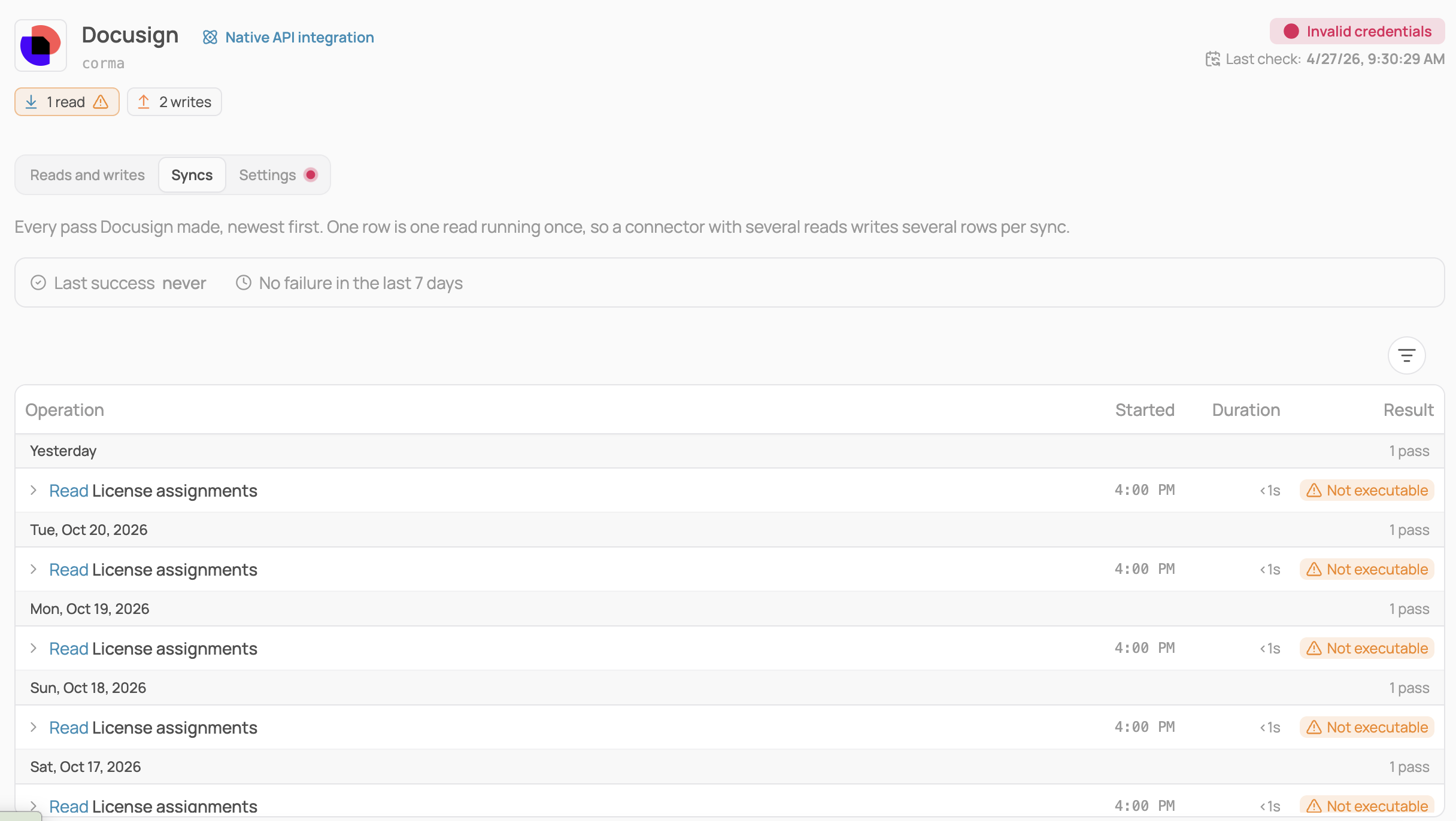The height and width of the screenshot is (821, 1456).
Task: Click the red status dot in Invalid credentials
Action: [x=1291, y=31]
